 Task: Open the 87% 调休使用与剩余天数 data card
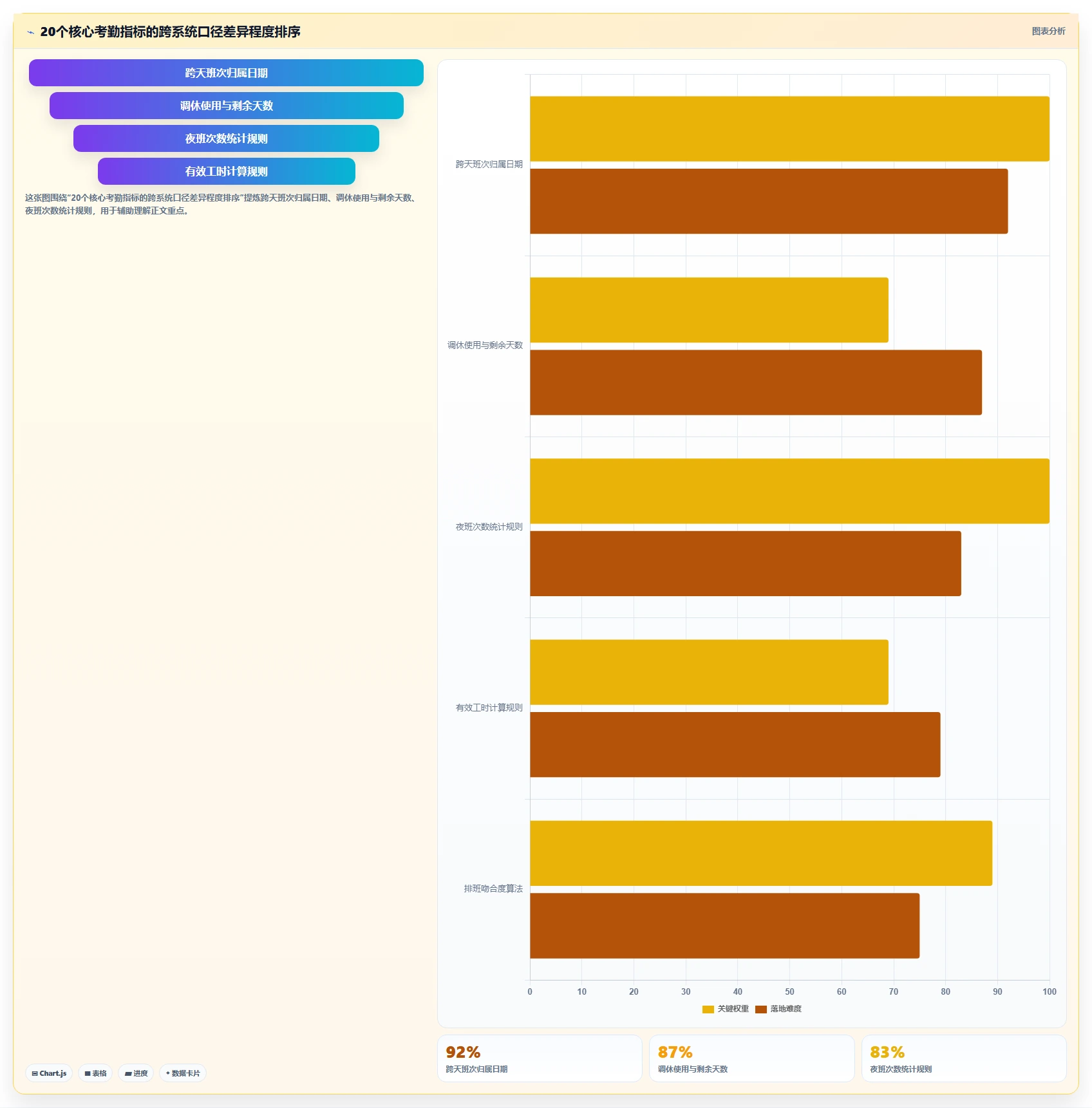[751, 1058]
